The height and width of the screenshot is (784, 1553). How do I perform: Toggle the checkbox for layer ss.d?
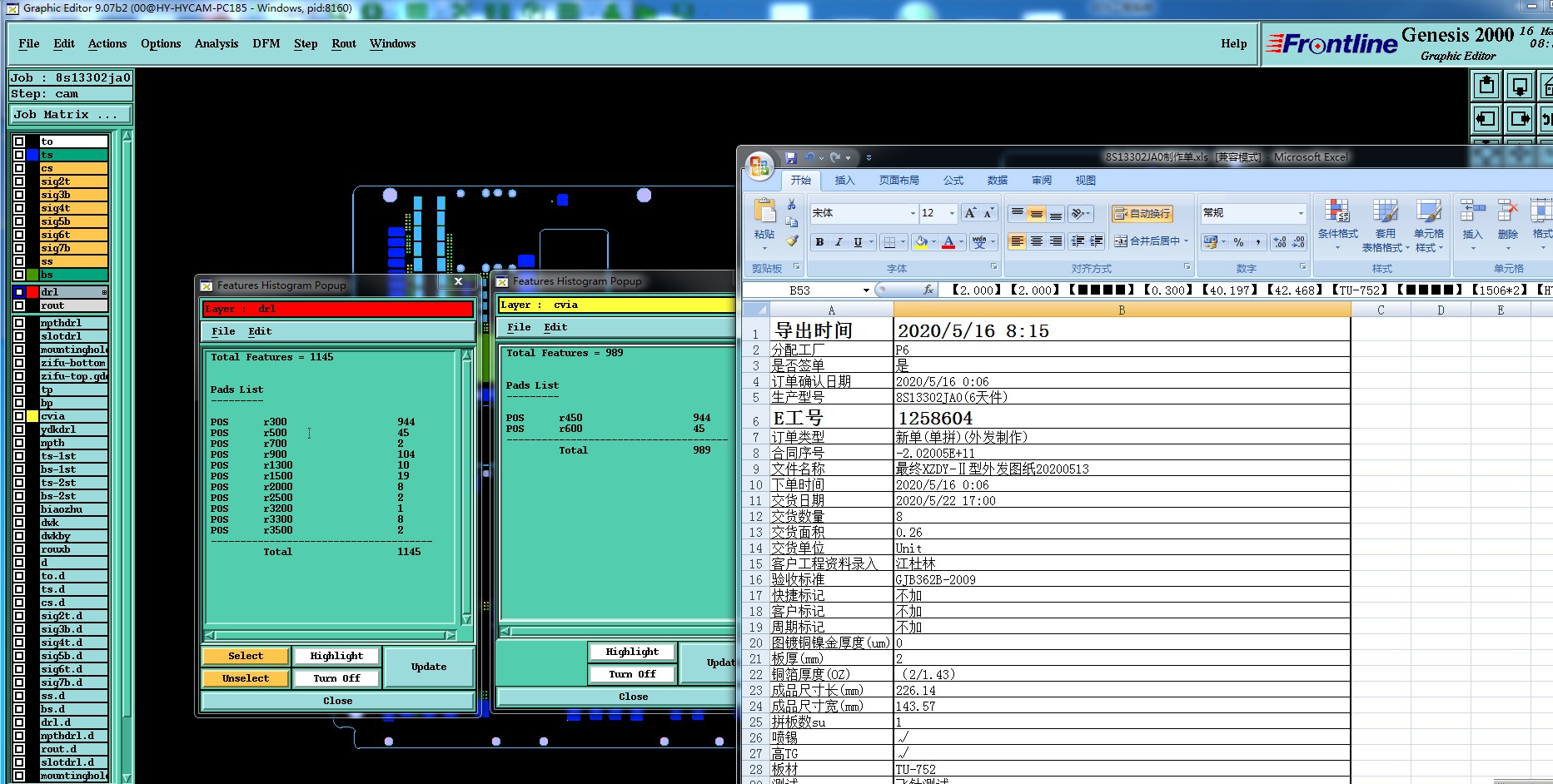[19, 696]
